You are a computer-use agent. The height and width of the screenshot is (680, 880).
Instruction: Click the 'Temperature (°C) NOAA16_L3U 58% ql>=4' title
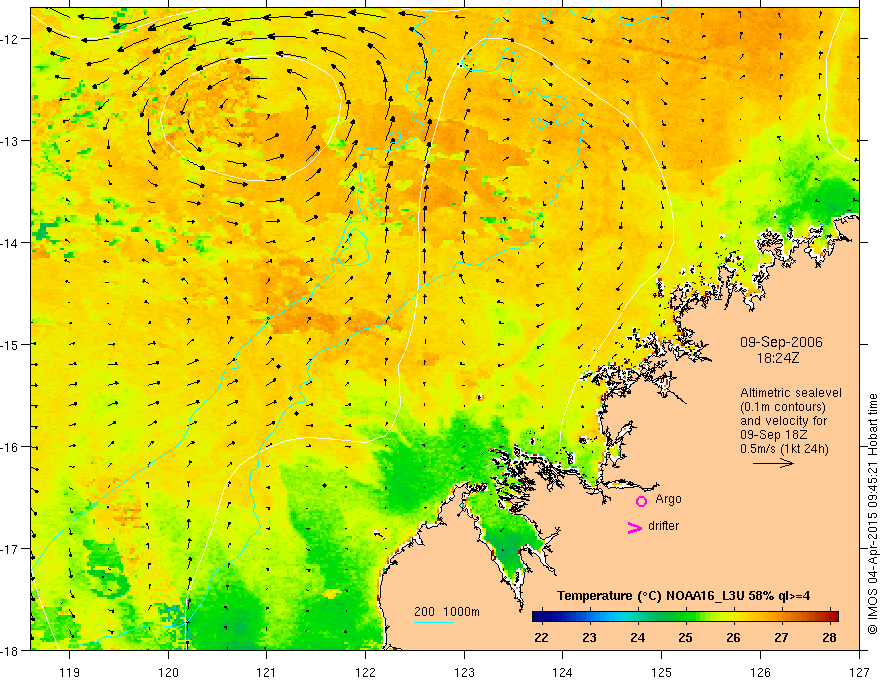[683, 596]
